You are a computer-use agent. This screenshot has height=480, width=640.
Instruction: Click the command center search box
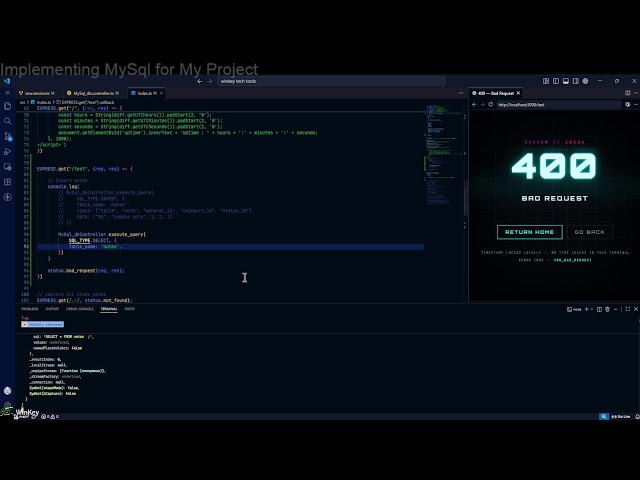pos(331,81)
